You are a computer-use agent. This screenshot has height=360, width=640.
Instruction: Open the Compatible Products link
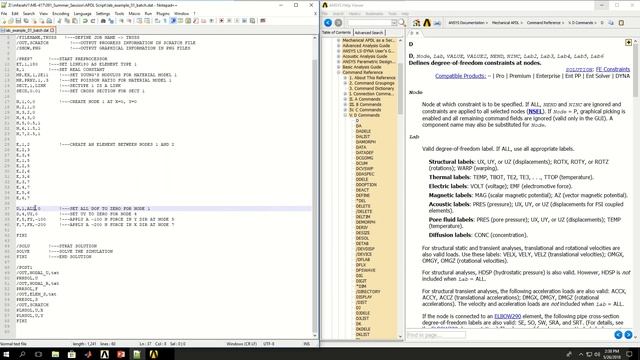[460, 76]
